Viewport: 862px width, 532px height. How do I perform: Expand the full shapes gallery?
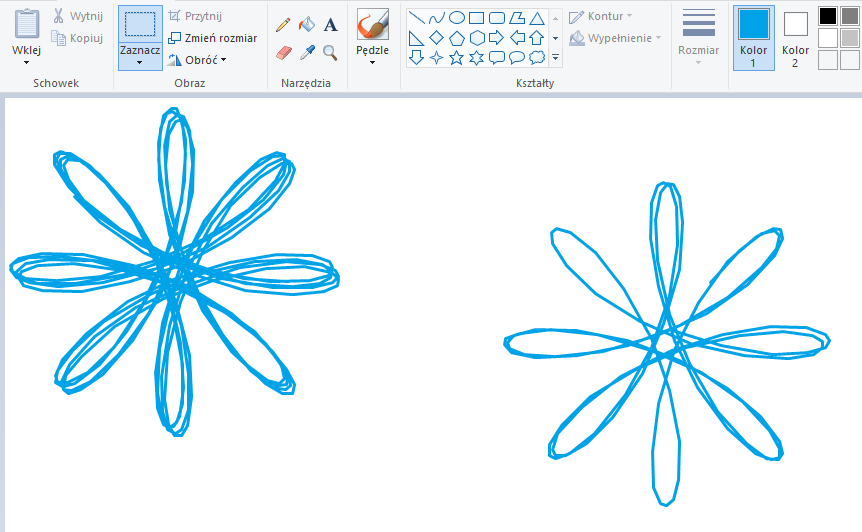pos(555,57)
